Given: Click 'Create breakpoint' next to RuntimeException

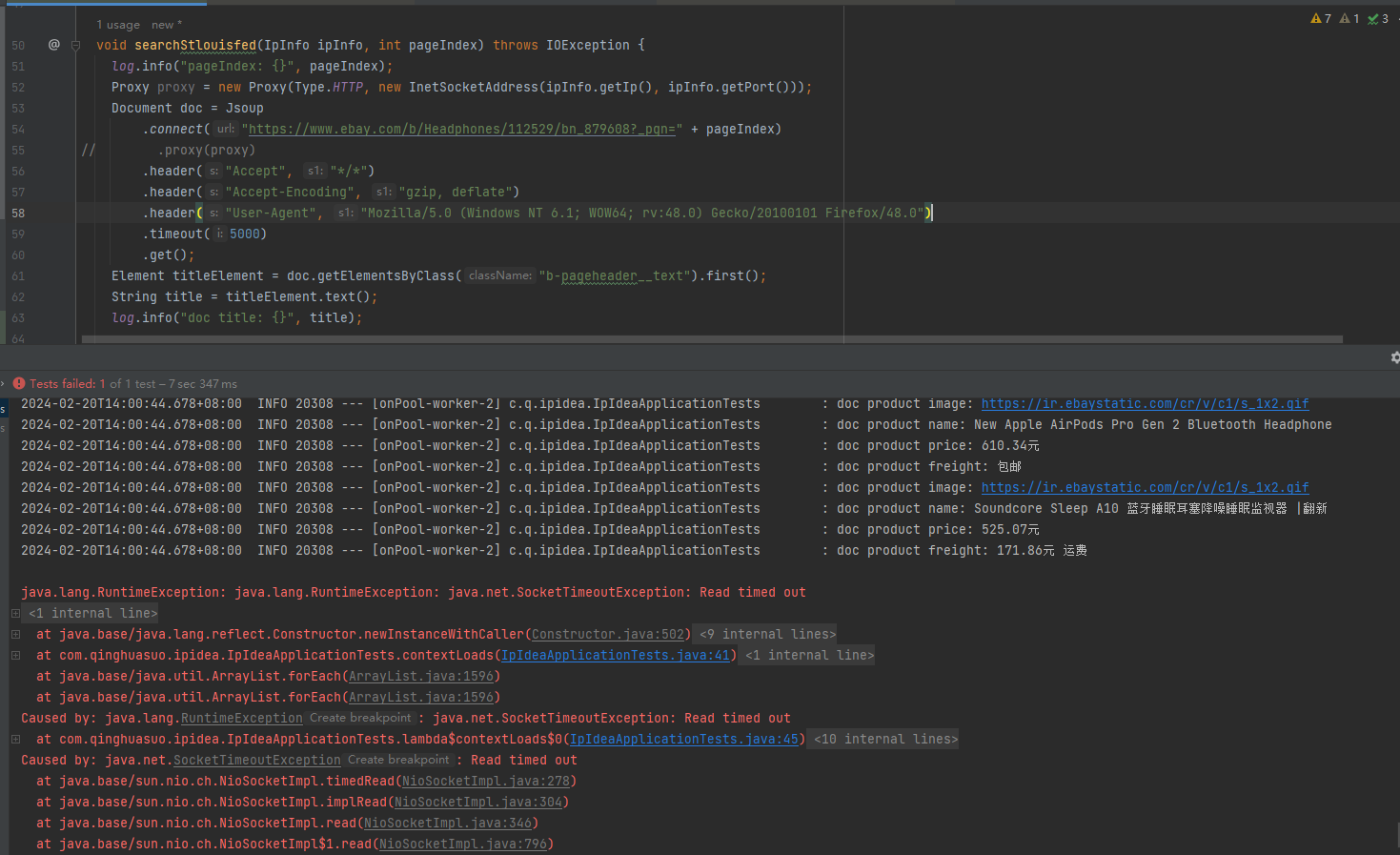Looking at the screenshot, I should point(360,718).
